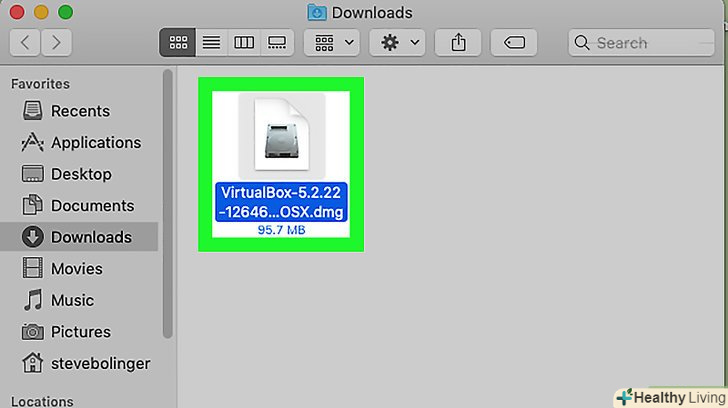Click in the Search field
728x408 pixels.
point(641,43)
